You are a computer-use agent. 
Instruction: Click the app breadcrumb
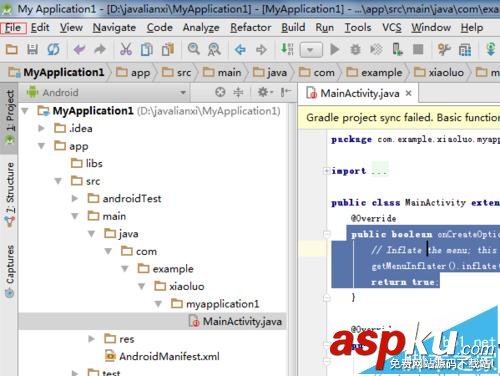pyautogui.click(x=133, y=72)
